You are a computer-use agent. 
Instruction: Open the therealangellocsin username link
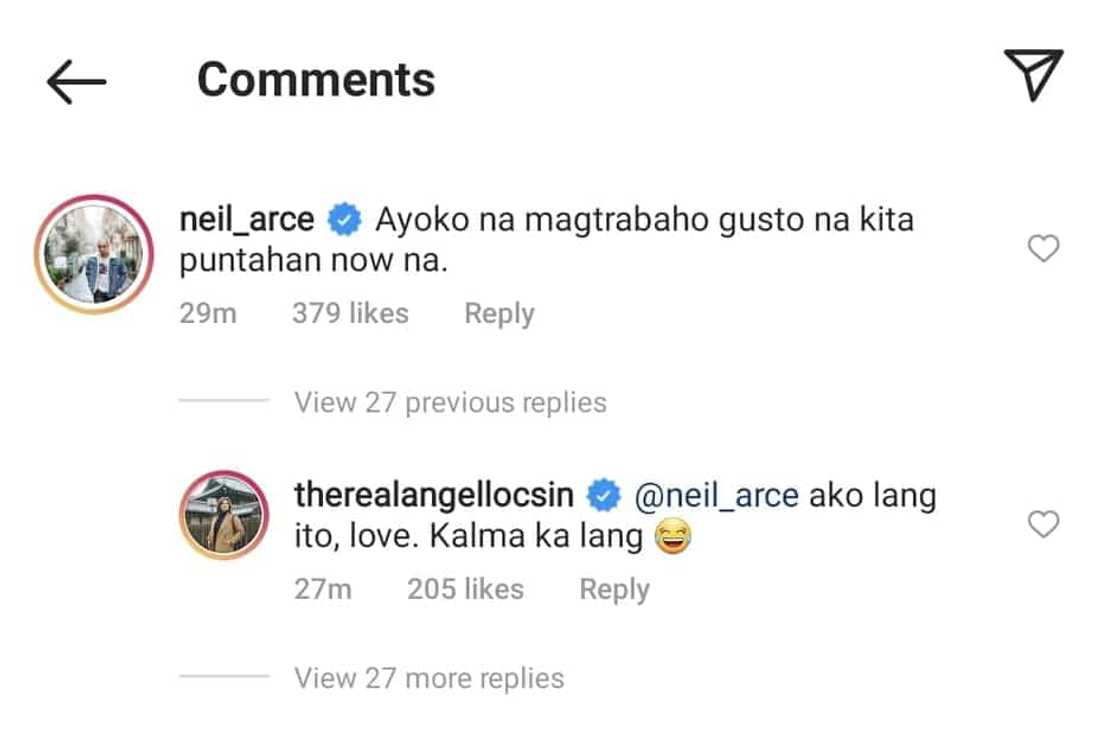coord(434,495)
